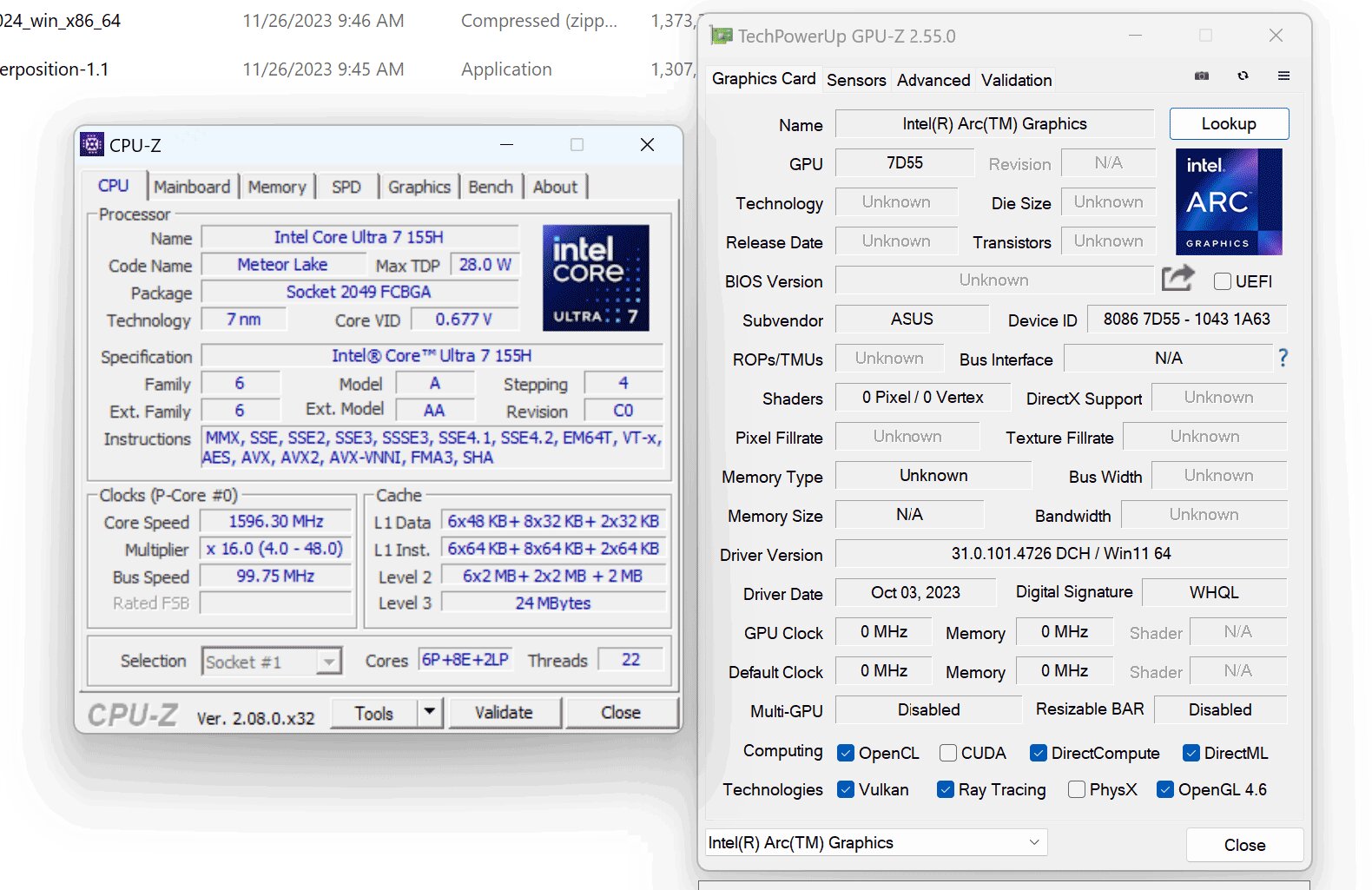Click the CPU-Z title bar icon
The width and height of the screenshot is (1372, 890).
[92, 144]
